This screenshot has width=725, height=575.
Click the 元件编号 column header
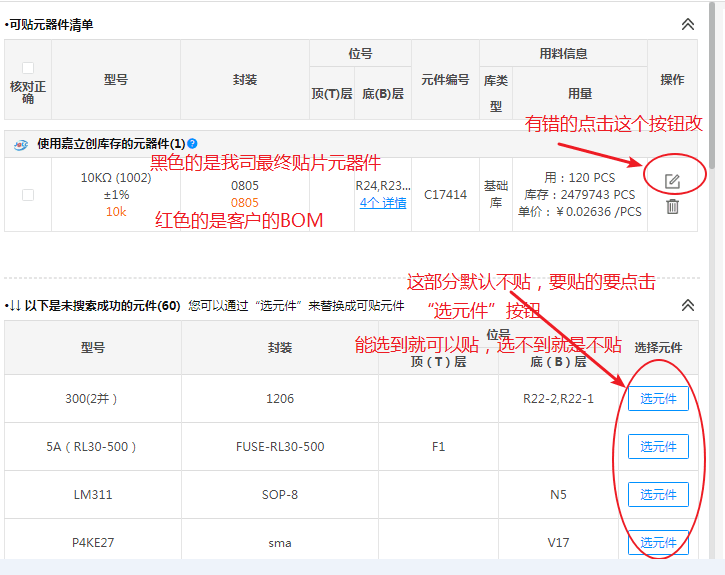(445, 80)
